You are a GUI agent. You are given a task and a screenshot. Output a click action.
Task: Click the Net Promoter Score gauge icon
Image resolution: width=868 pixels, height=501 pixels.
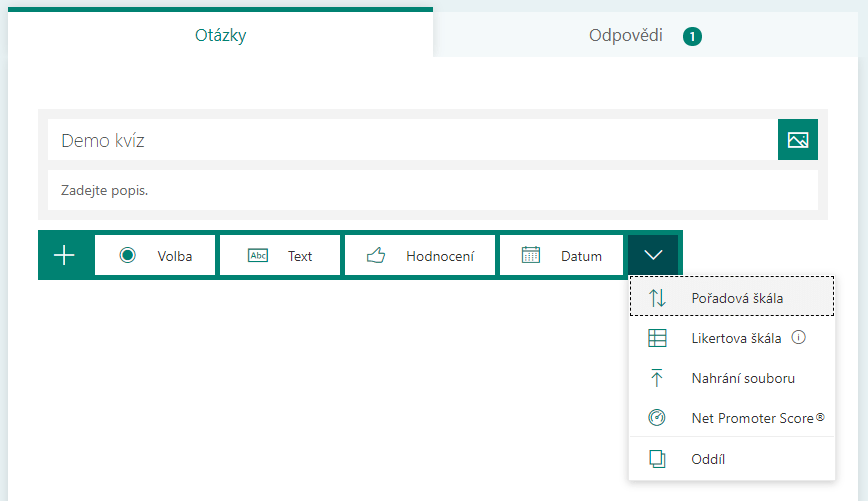click(x=657, y=417)
